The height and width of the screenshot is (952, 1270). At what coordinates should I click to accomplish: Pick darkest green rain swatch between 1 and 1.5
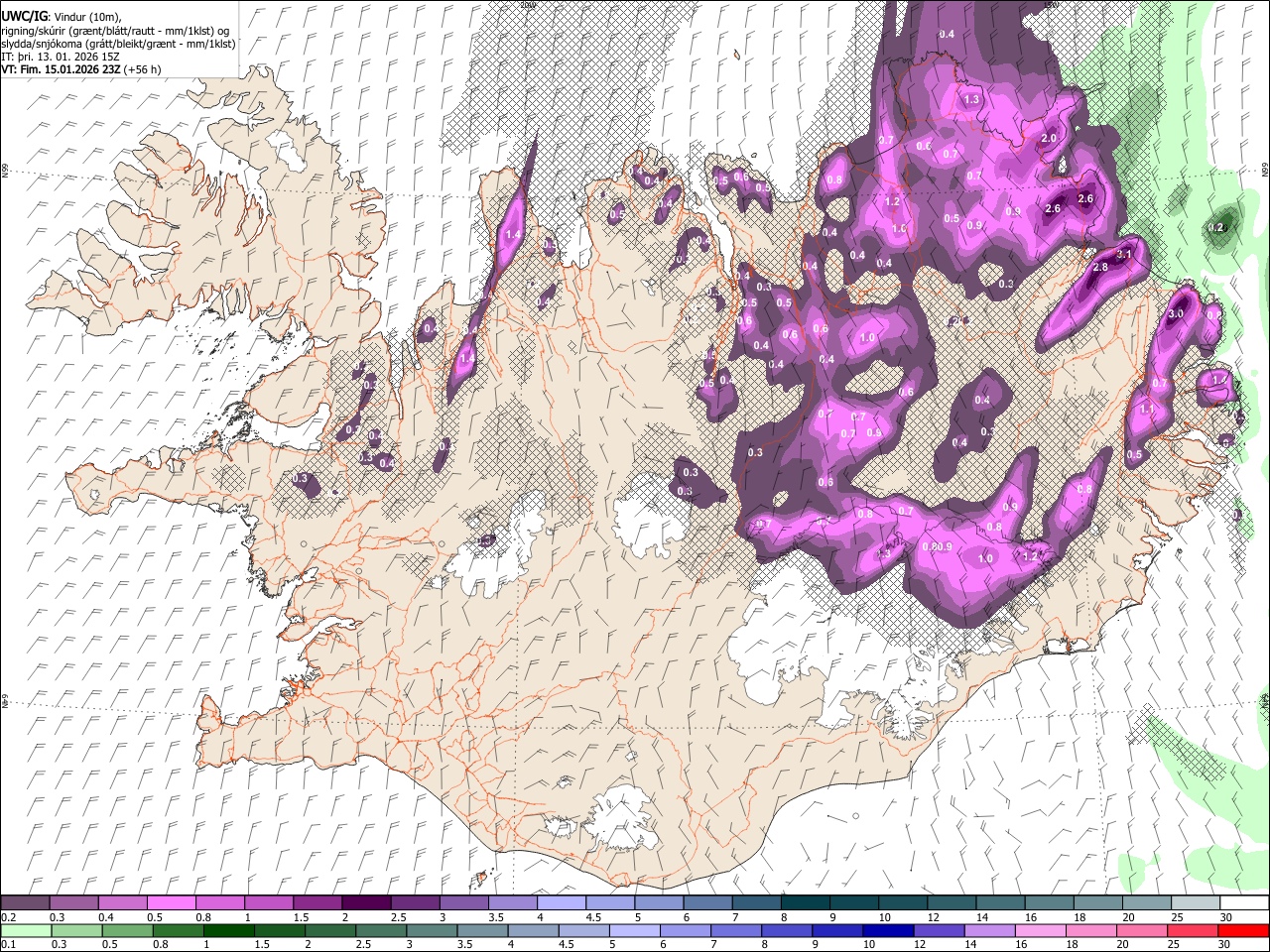click(228, 931)
